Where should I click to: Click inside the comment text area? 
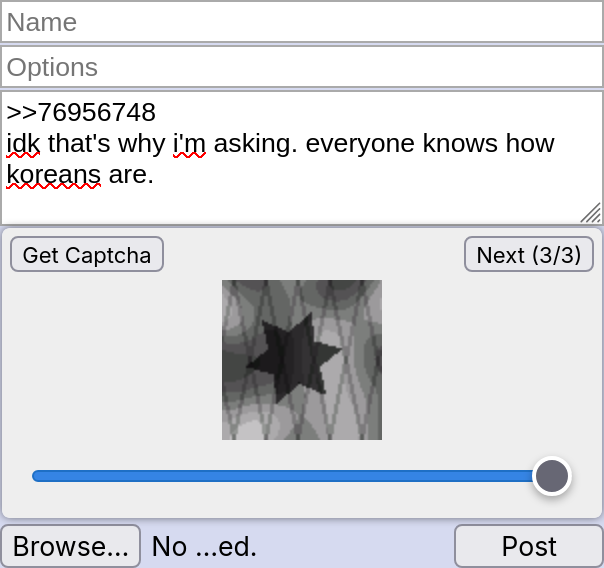[x=302, y=158]
